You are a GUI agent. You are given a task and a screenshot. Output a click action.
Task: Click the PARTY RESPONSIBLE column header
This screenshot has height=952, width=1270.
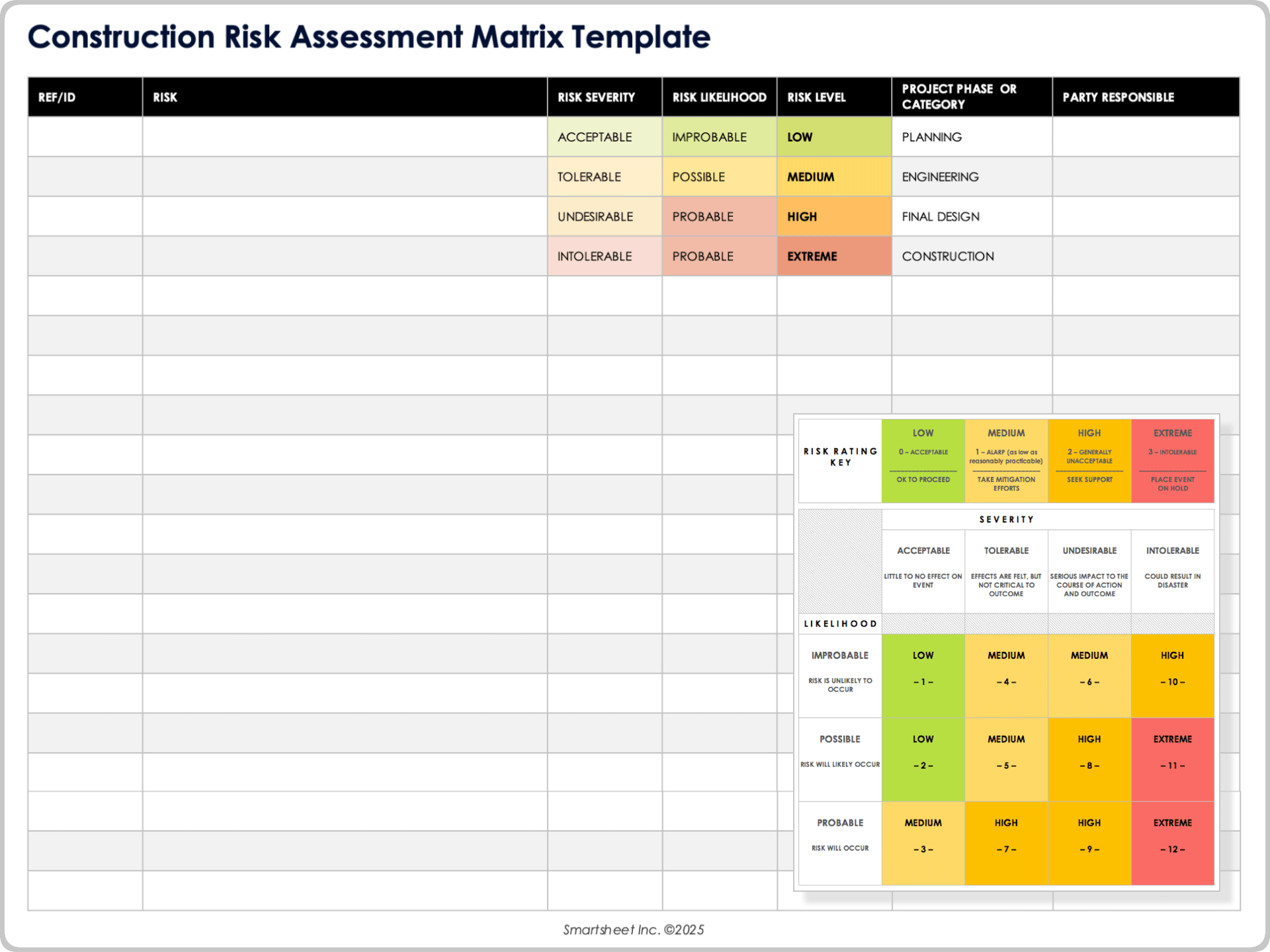[1118, 97]
